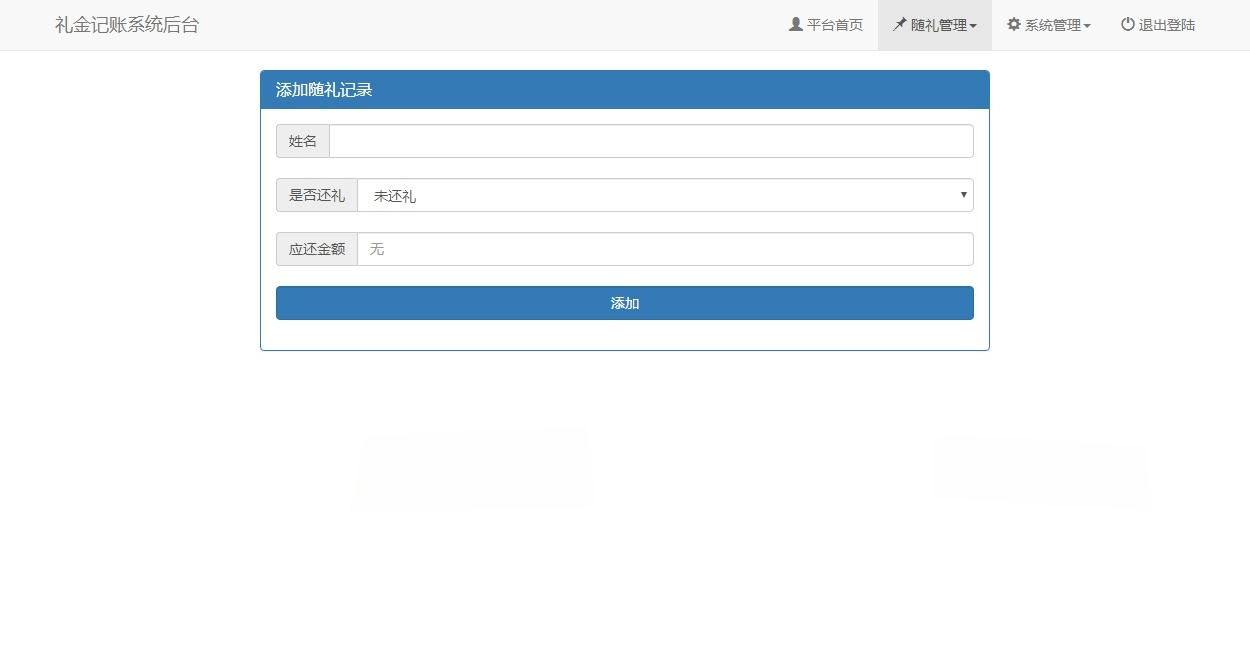Viewport: 1250px width, 662px height.
Task: Click the 姓名 field label
Action: (x=302, y=140)
